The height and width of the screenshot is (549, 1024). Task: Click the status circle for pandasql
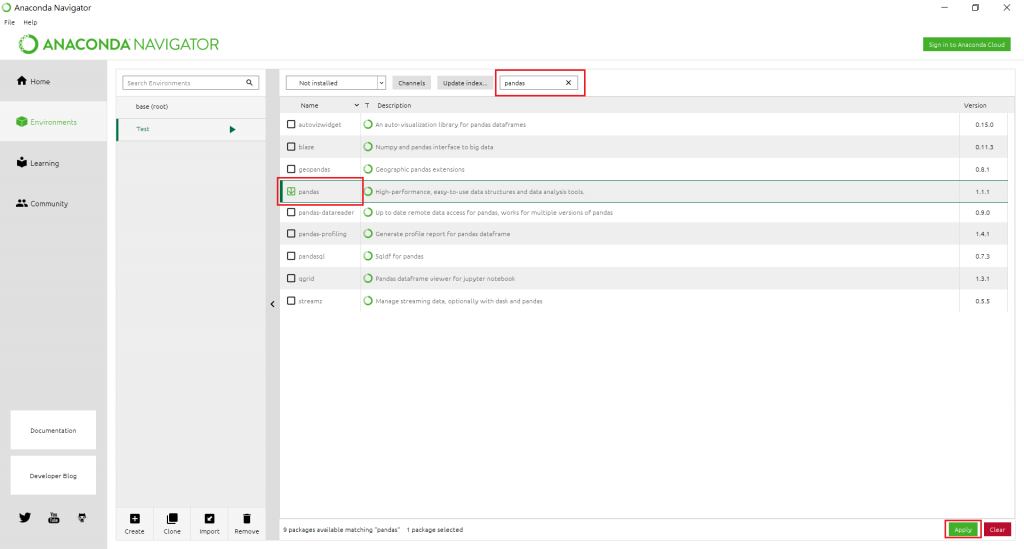368,256
